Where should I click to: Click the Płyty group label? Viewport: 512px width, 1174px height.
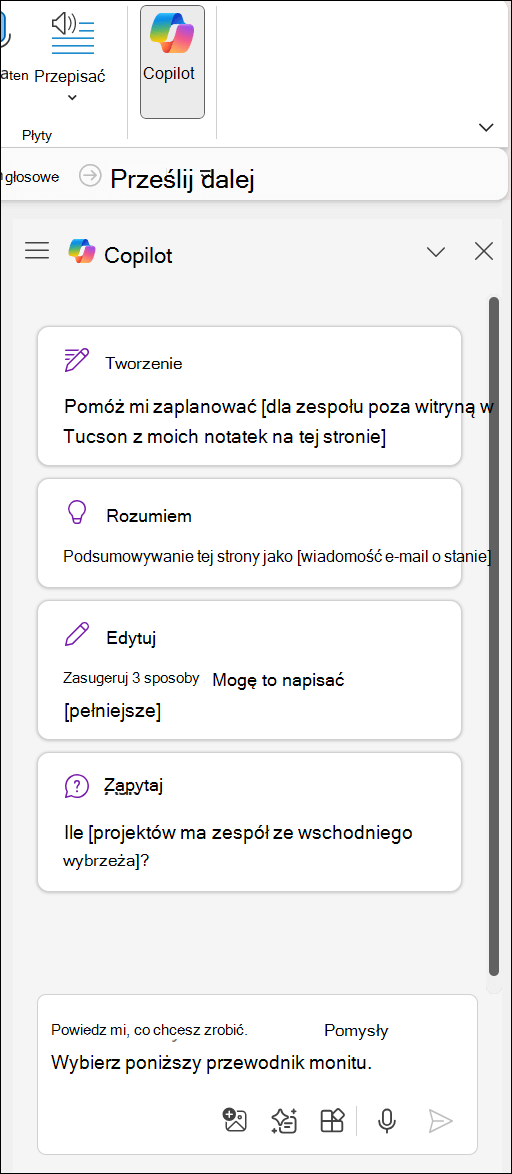(37, 136)
